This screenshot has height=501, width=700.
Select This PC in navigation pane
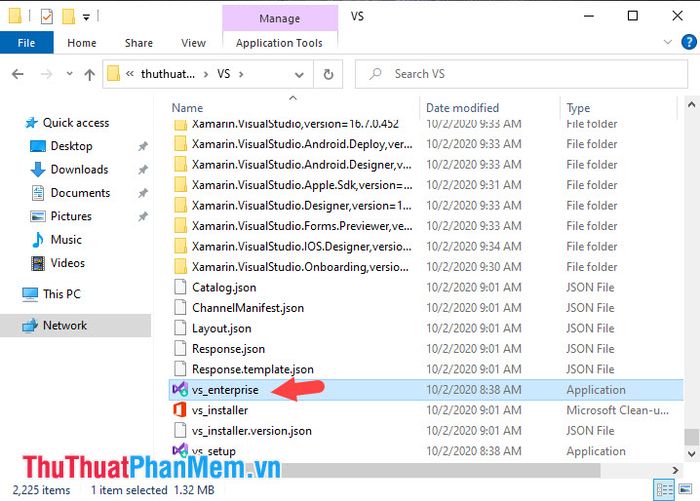62,294
